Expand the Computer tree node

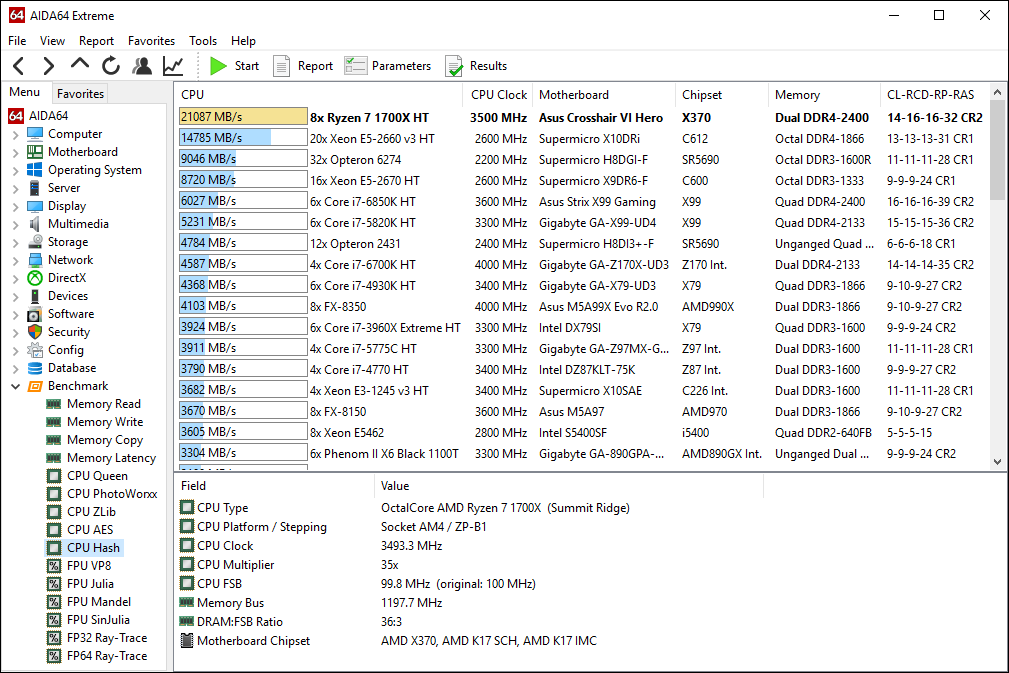pos(15,134)
